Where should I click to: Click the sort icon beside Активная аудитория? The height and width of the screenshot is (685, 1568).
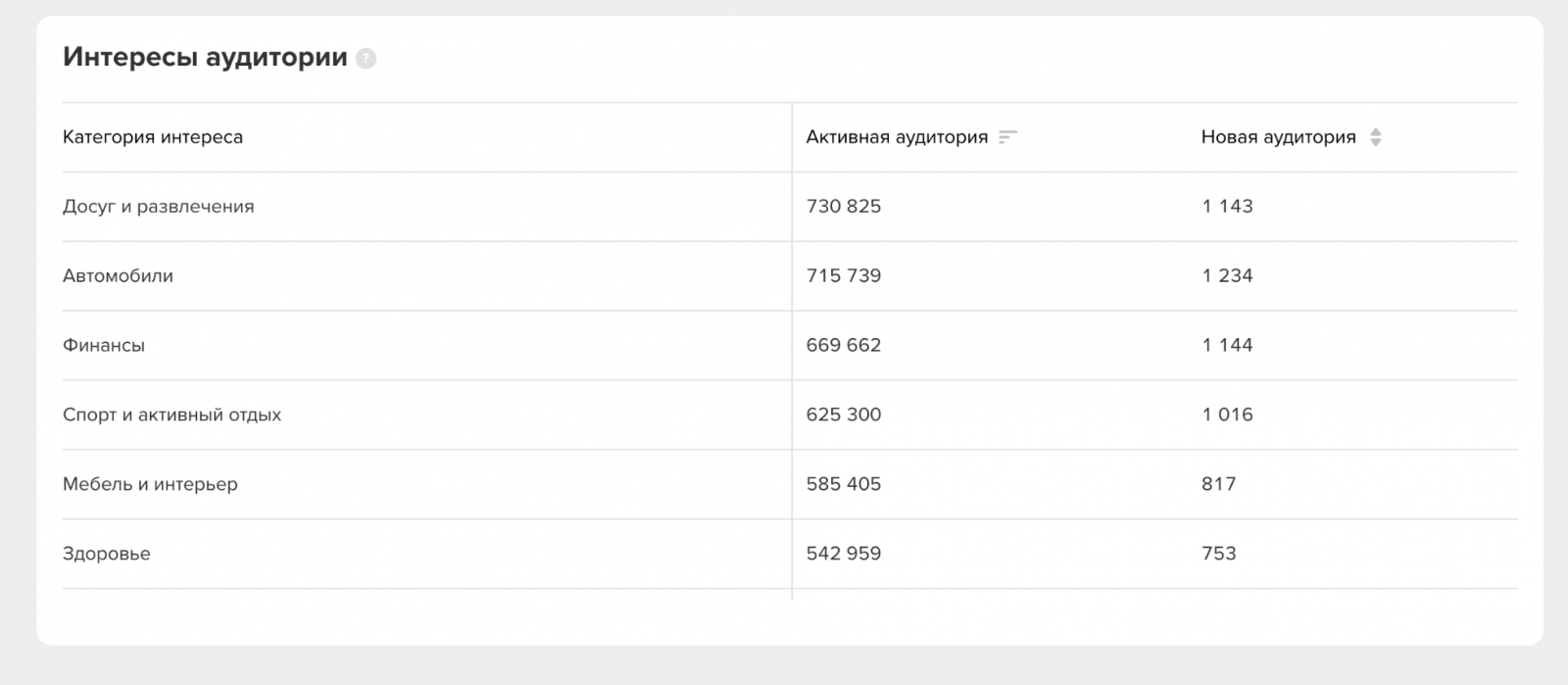[x=1007, y=137]
